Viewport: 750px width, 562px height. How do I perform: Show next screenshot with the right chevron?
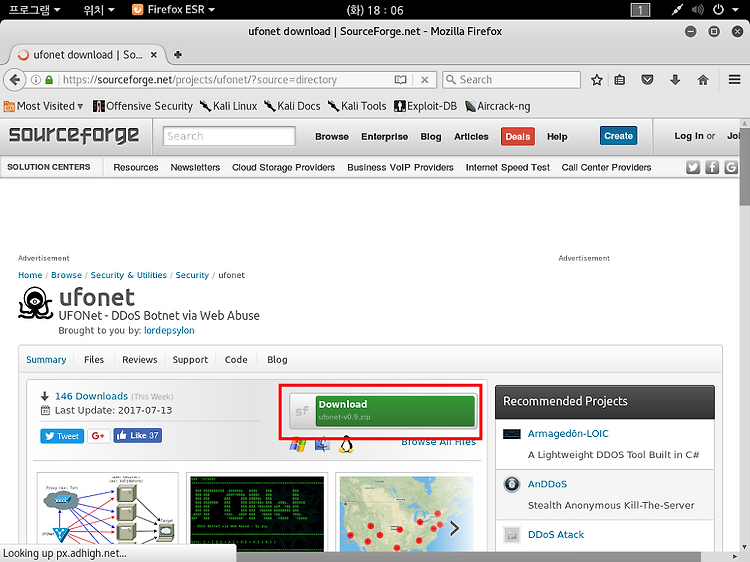pyautogui.click(x=454, y=528)
